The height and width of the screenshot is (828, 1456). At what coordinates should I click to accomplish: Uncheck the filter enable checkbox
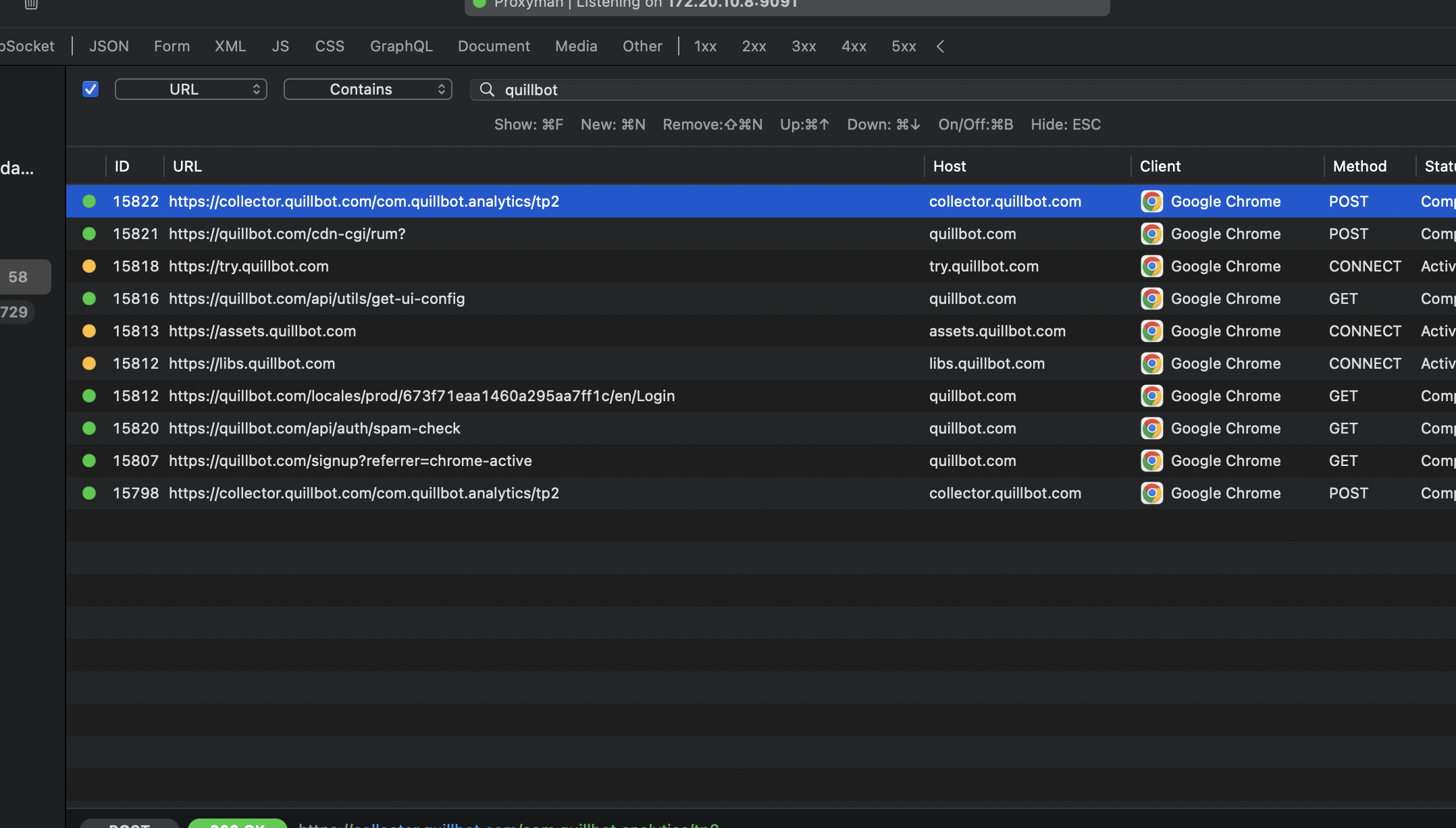click(x=90, y=89)
